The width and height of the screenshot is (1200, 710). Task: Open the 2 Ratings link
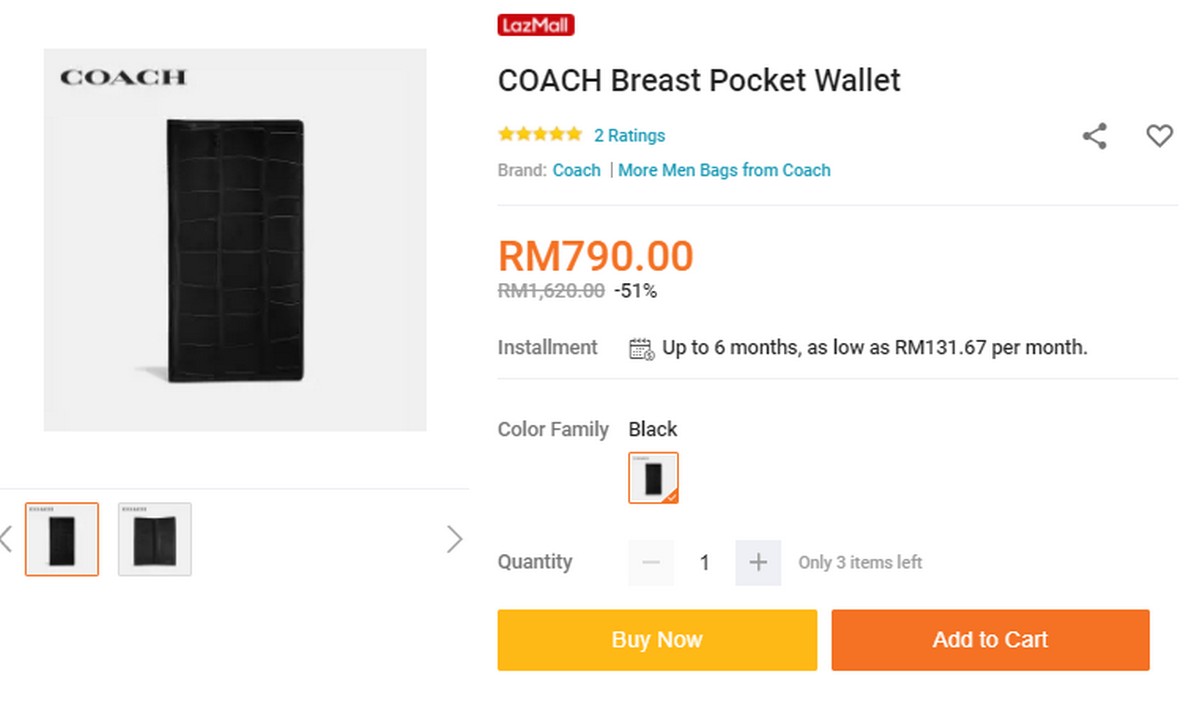(x=629, y=136)
